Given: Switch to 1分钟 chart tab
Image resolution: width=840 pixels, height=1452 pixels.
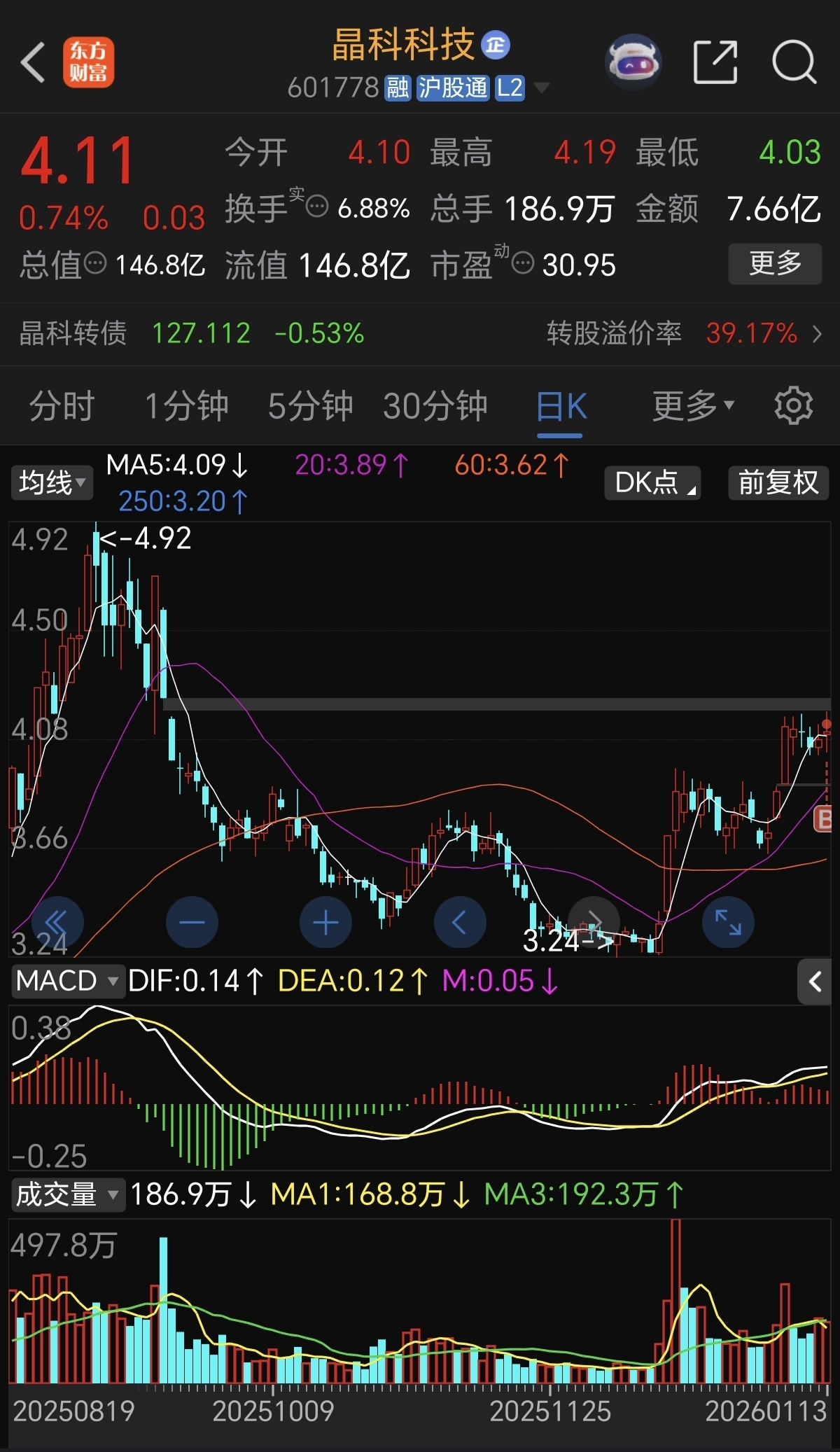Looking at the screenshot, I should tap(186, 406).
